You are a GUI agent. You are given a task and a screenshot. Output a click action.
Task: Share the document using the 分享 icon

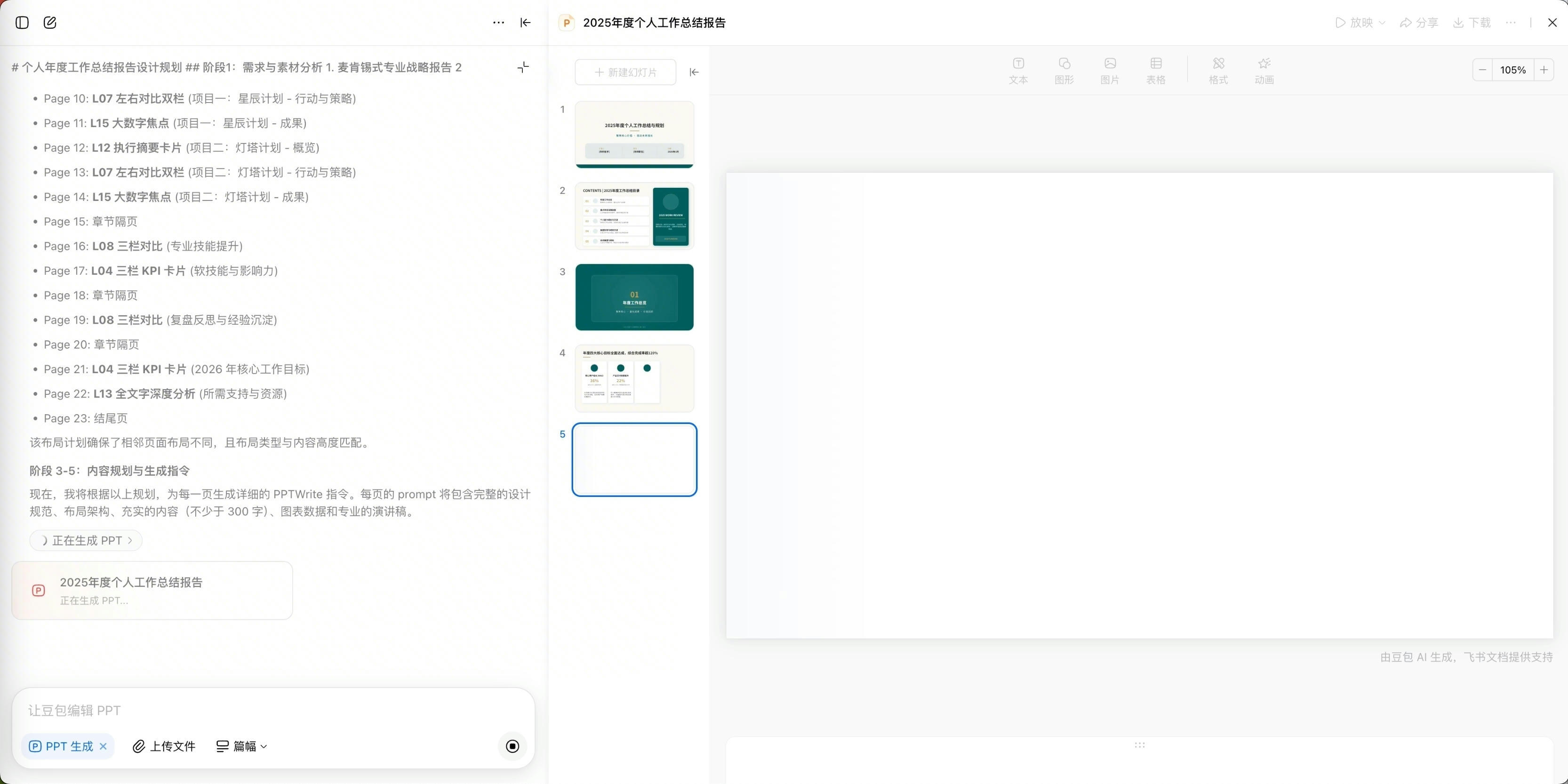pyautogui.click(x=1419, y=23)
